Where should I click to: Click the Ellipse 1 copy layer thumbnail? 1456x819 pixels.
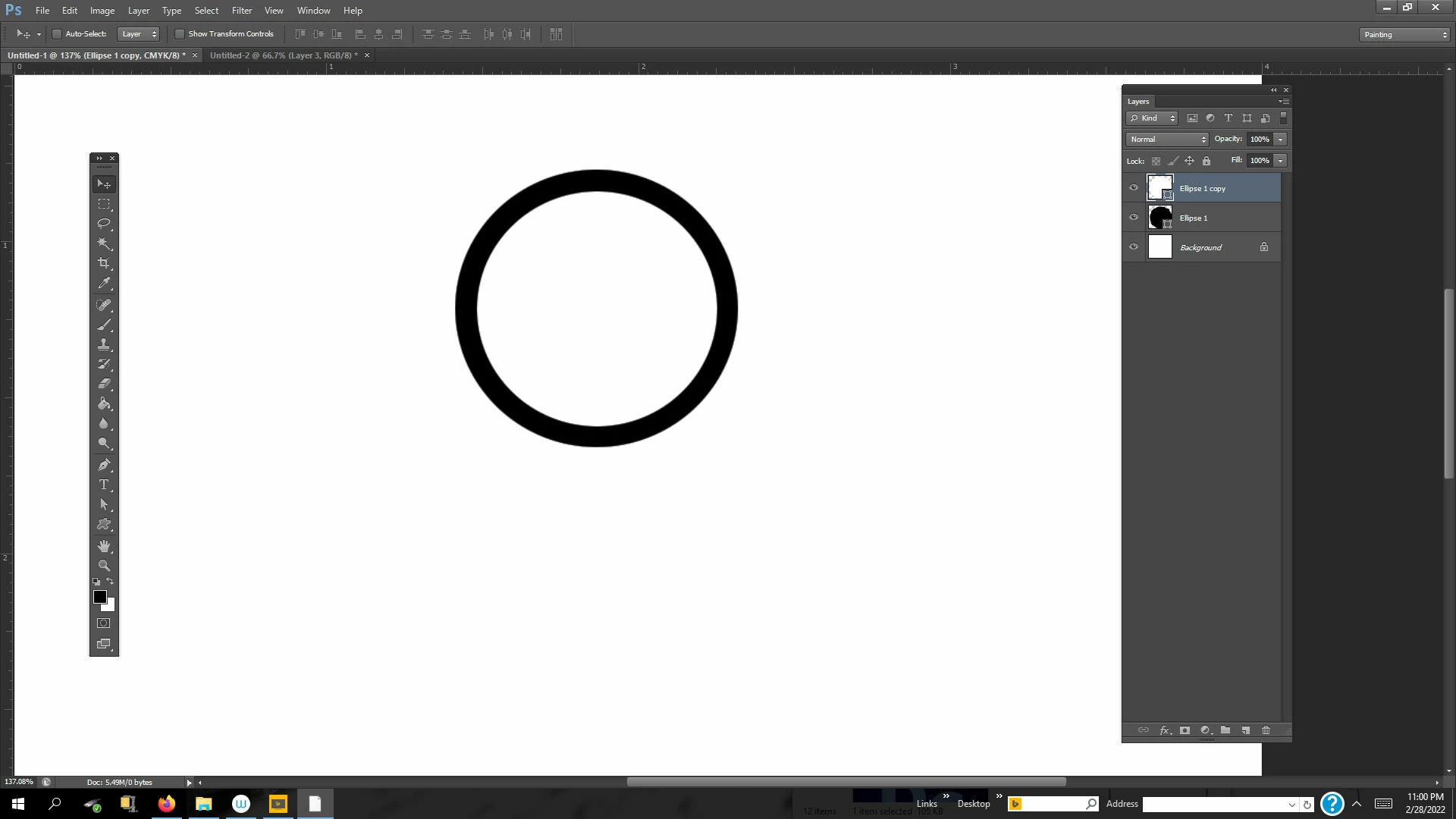pyautogui.click(x=1159, y=188)
